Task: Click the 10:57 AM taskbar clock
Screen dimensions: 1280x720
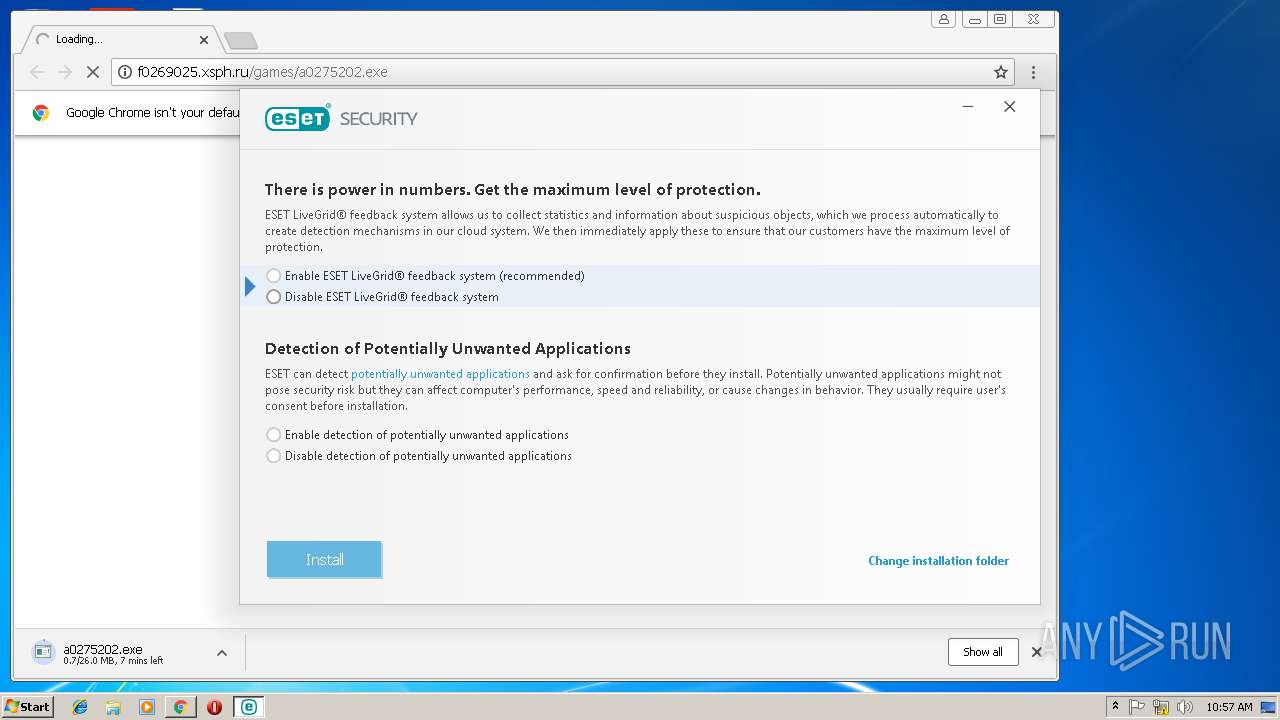Action: pyautogui.click(x=1229, y=707)
